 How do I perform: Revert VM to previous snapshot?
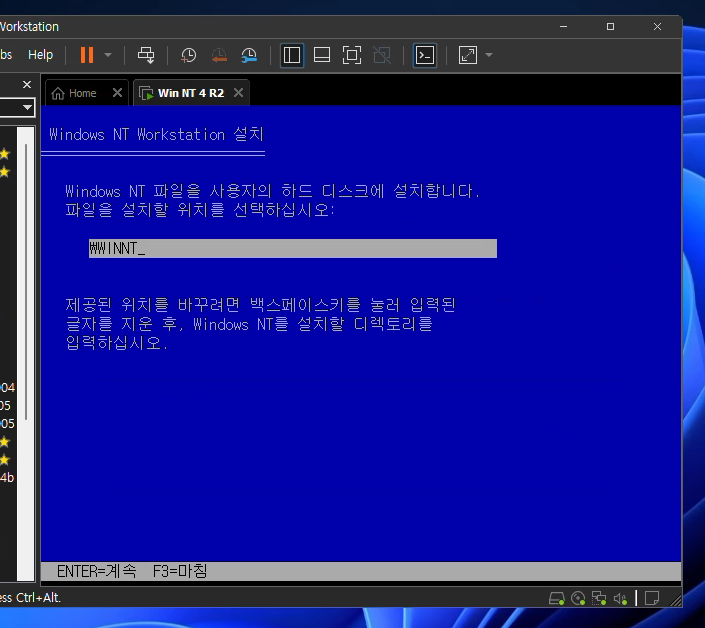[x=219, y=55]
